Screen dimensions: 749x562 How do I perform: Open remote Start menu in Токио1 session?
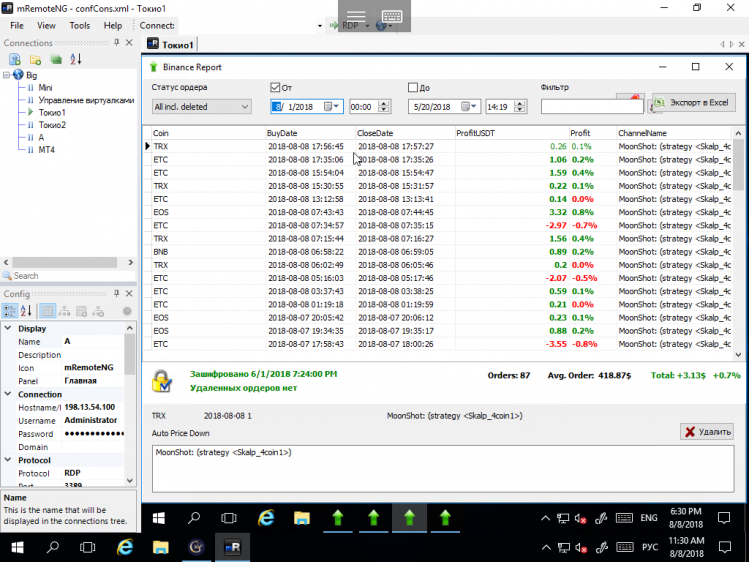(159, 518)
